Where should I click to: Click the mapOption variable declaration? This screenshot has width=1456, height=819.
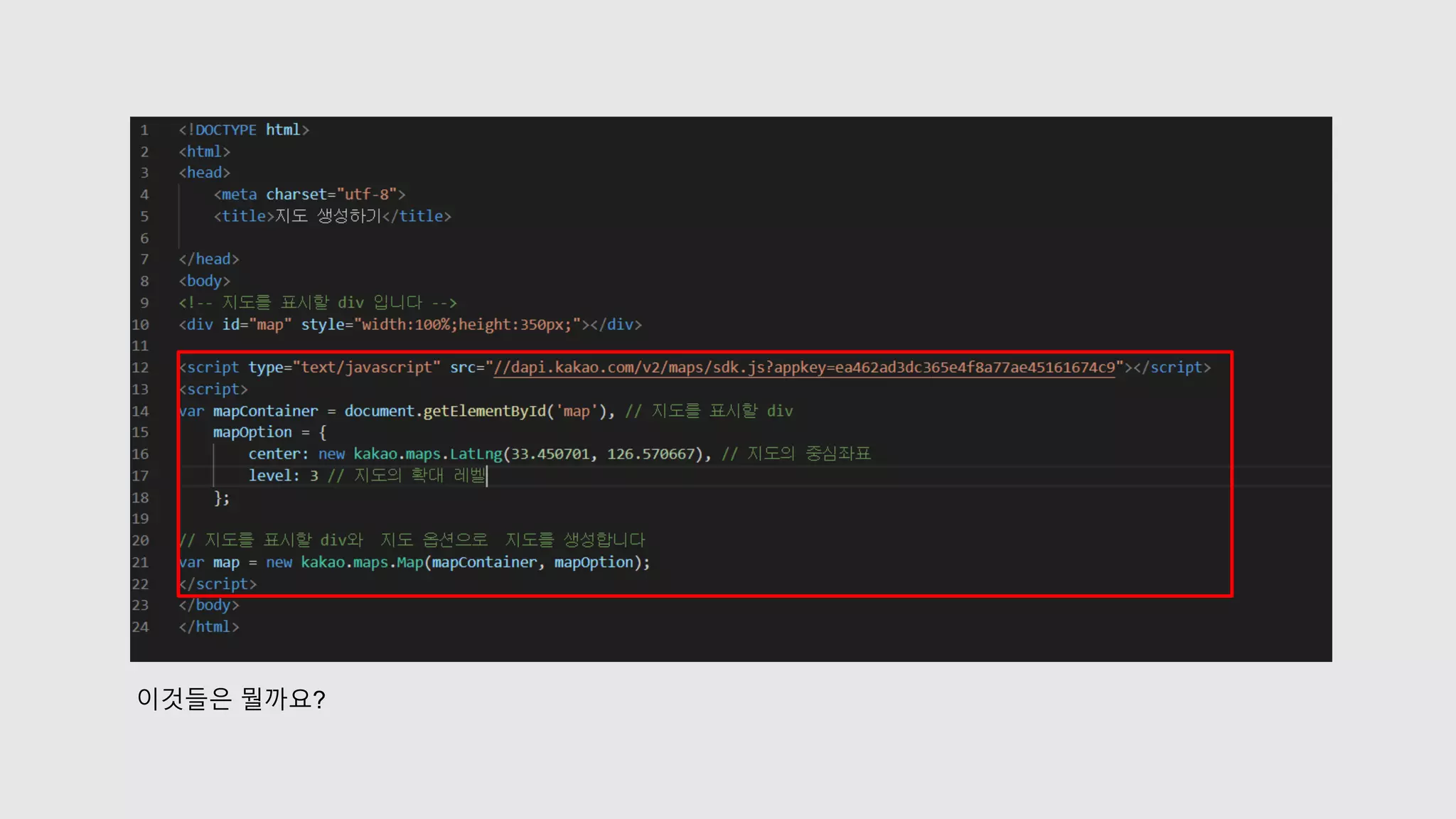(x=252, y=432)
